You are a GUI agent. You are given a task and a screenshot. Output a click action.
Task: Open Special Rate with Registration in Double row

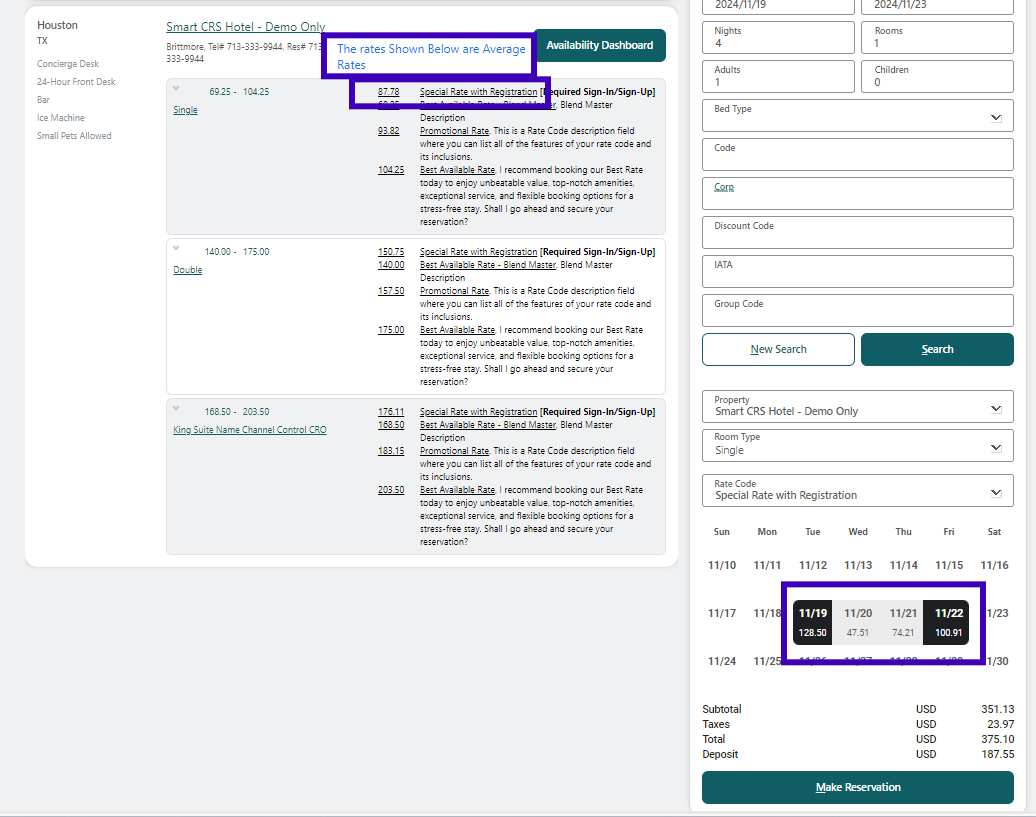tap(478, 252)
